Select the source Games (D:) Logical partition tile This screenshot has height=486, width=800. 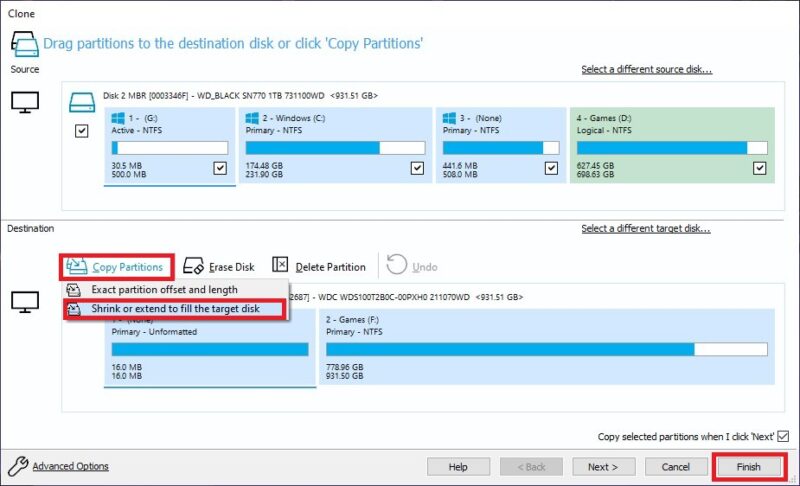tap(672, 145)
